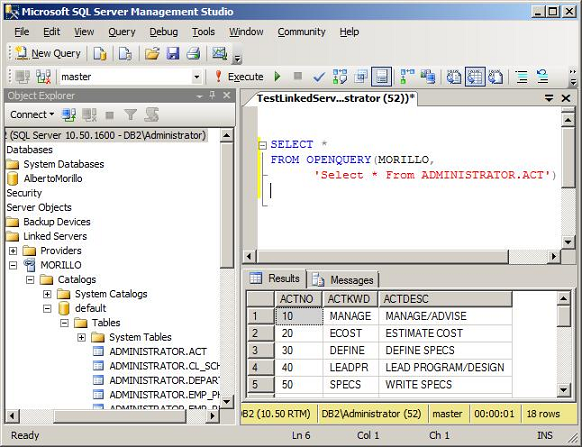Click the Object Explorer Stop icon
This screenshot has height=447, width=582.
109,115
